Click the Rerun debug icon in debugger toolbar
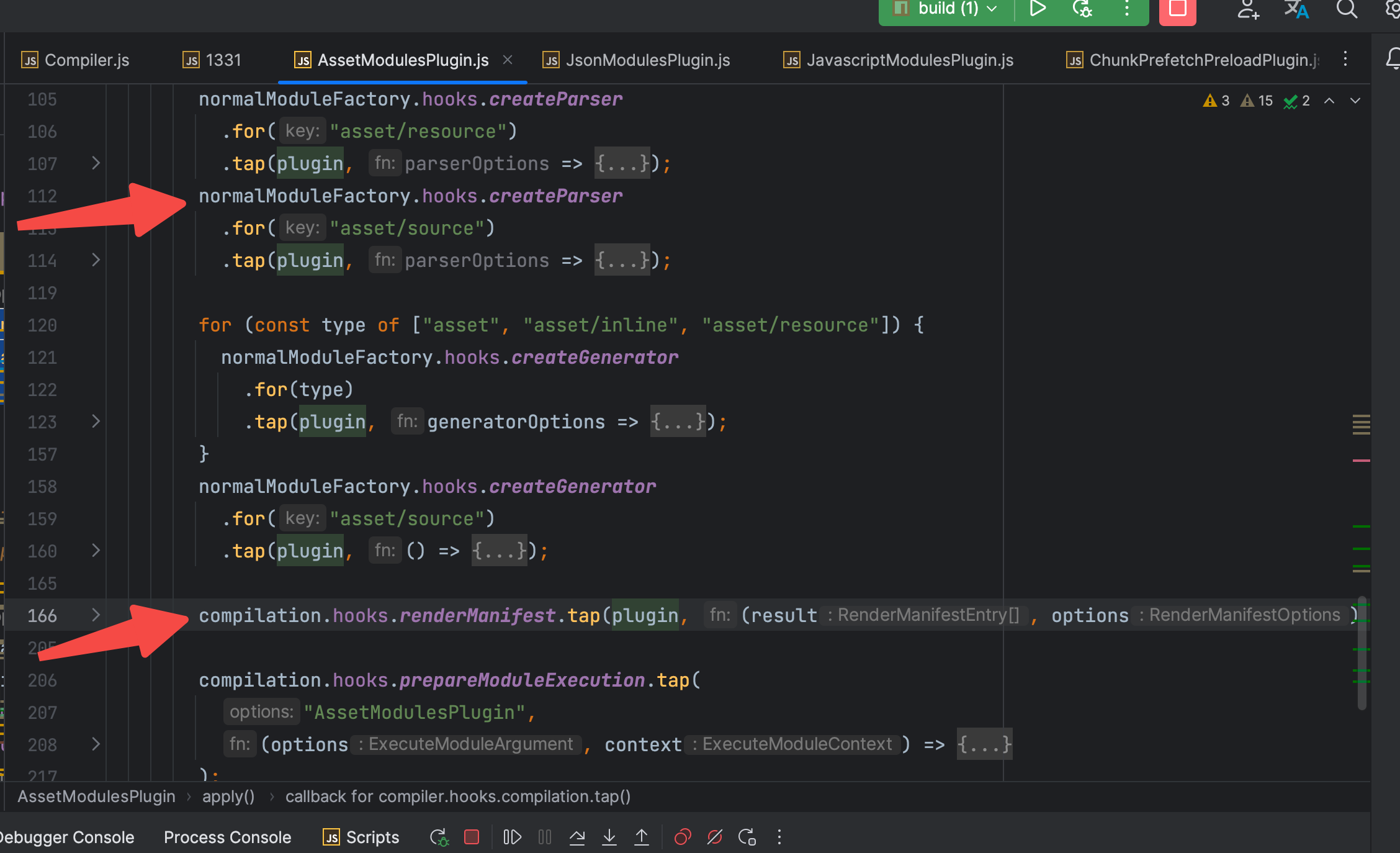Image resolution: width=1400 pixels, height=853 pixels. point(439,837)
